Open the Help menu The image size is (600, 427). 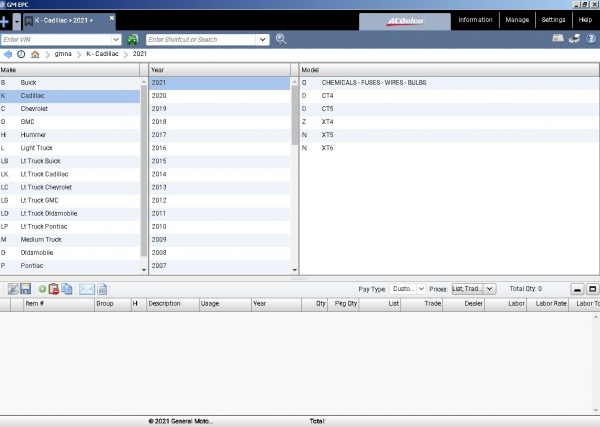tap(585, 20)
